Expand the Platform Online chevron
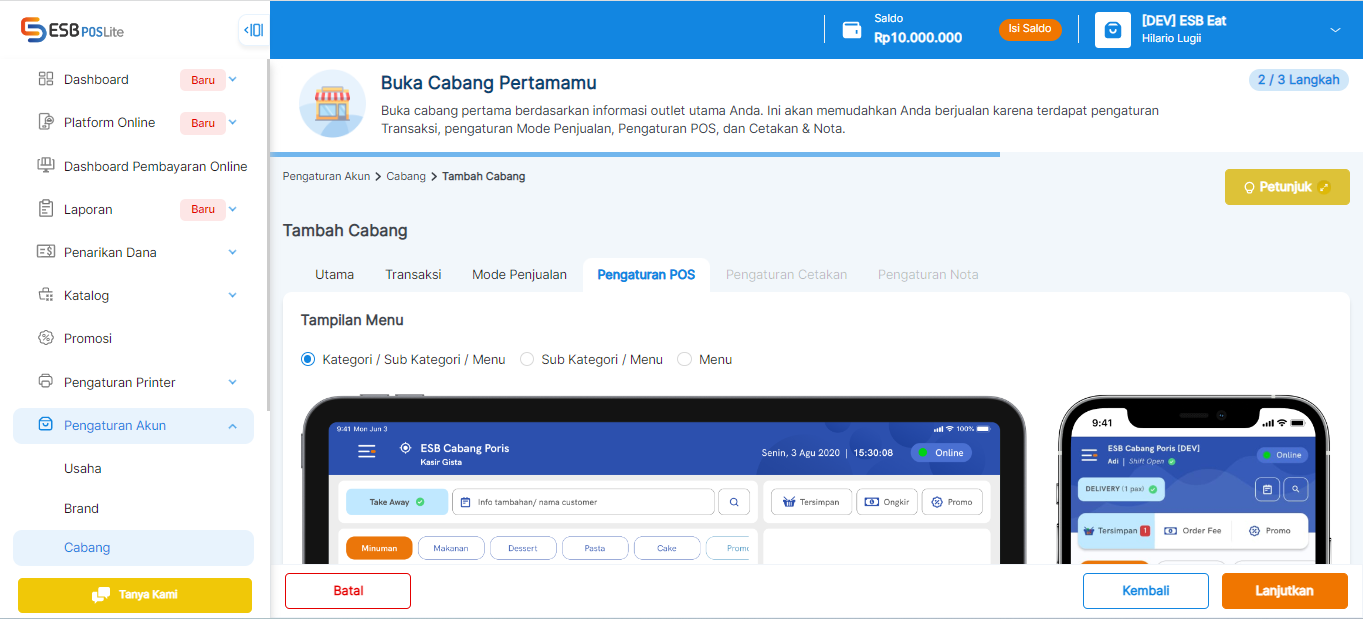This screenshot has height=619, width=1363. (x=233, y=122)
